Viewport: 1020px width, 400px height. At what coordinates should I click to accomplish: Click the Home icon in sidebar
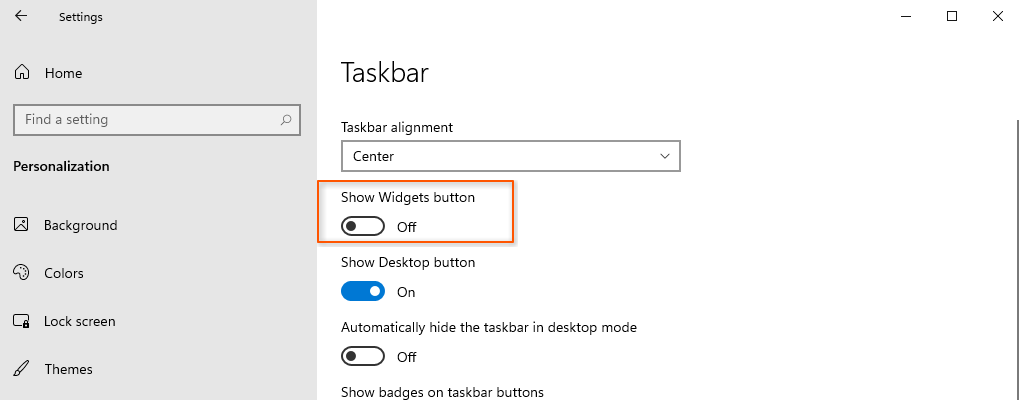[x=22, y=73]
